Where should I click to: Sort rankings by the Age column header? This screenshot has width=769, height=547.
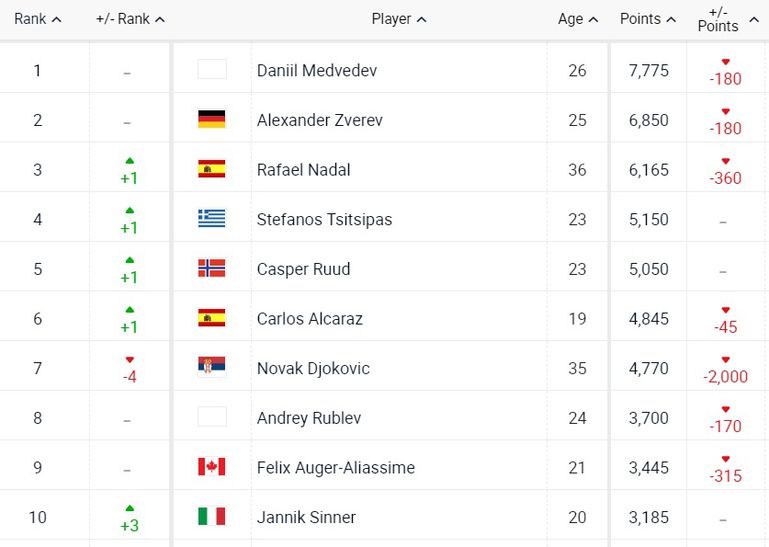click(578, 19)
